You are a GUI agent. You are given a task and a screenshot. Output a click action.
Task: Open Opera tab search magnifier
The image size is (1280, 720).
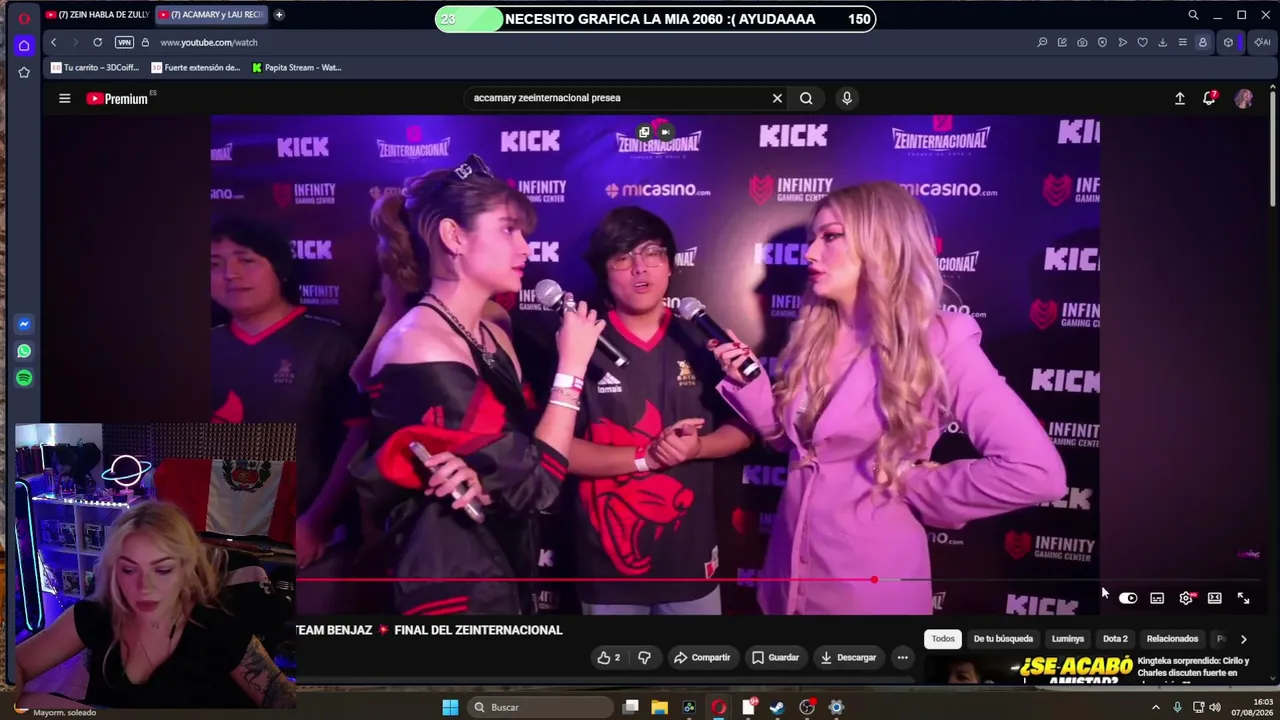(1193, 15)
